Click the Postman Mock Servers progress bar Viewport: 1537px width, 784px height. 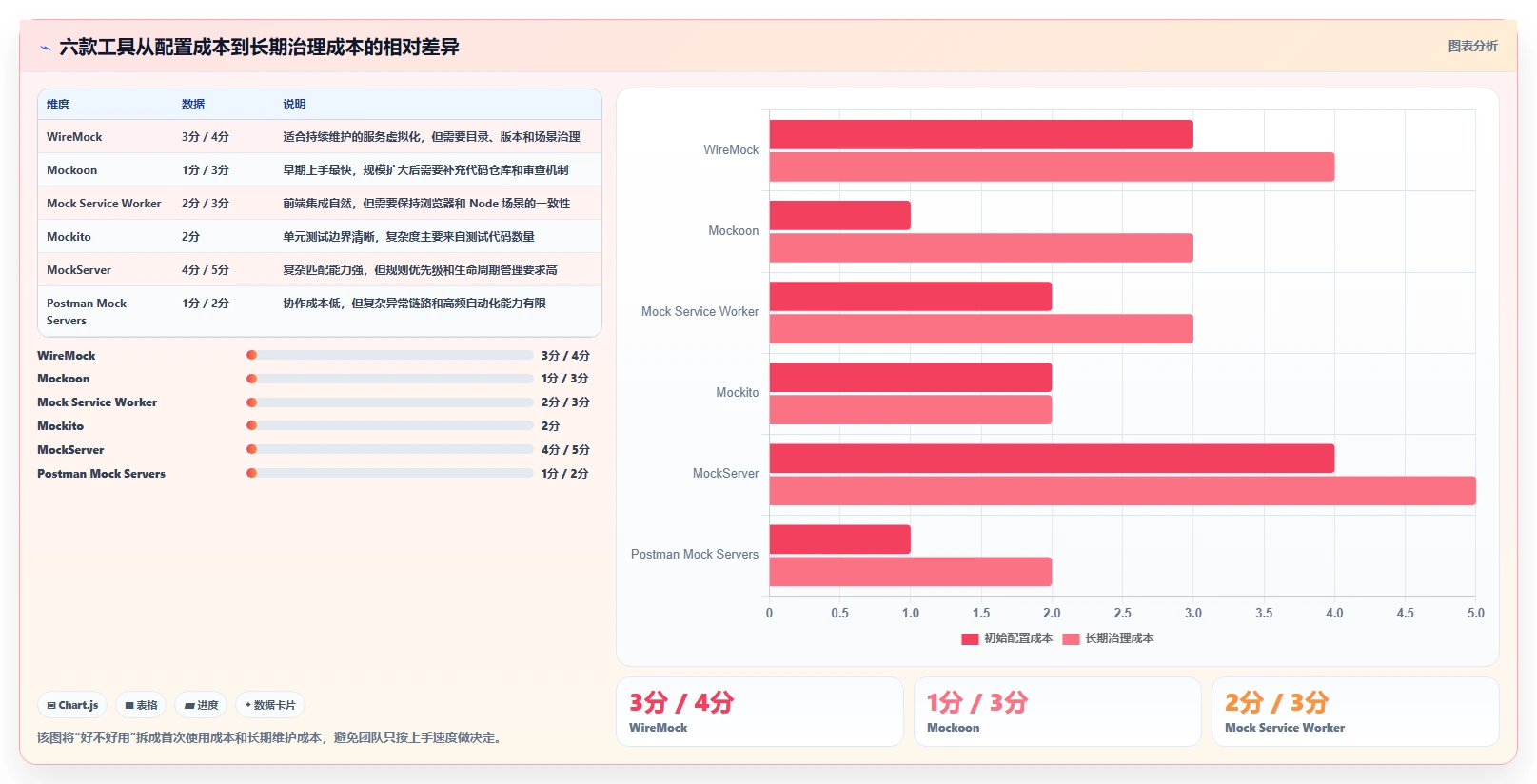390,473
